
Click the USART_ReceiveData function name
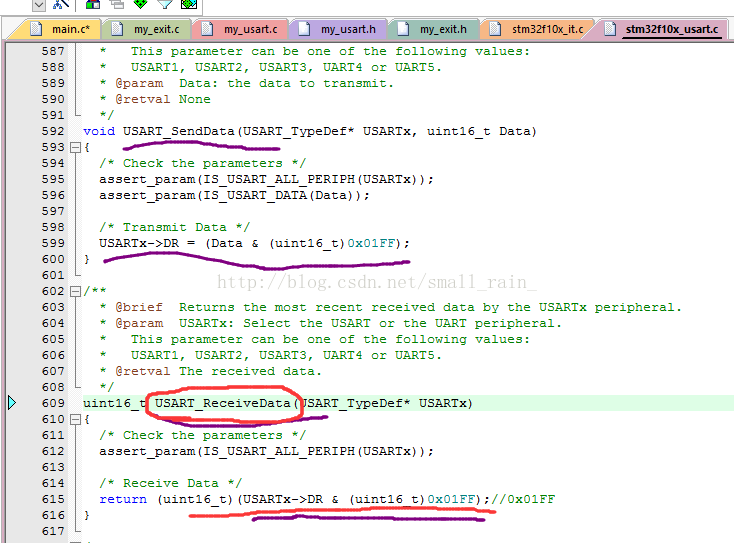[x=222, y=403]
